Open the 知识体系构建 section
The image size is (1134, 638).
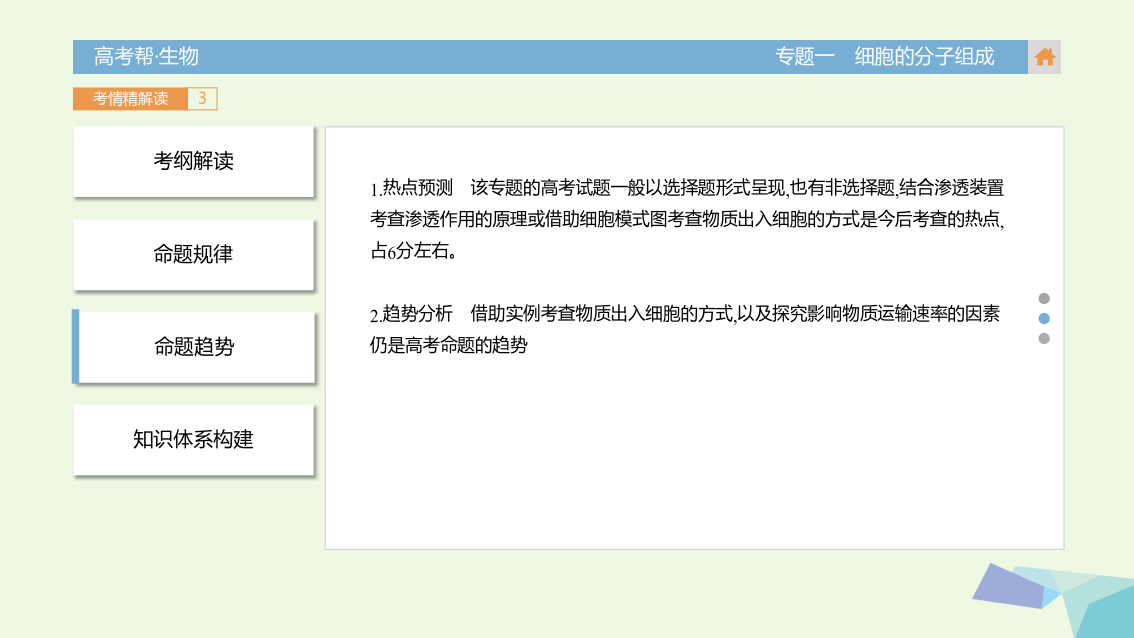193,440
